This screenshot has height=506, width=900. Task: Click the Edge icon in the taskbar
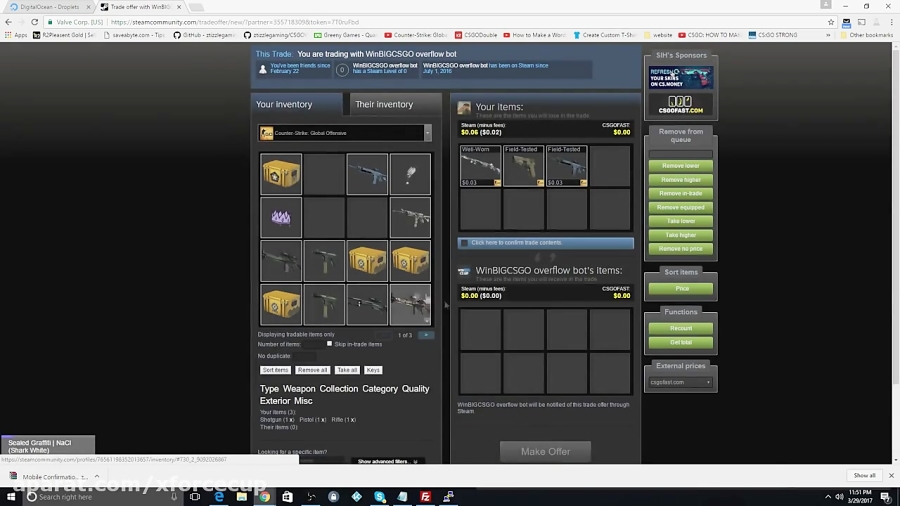219,496
